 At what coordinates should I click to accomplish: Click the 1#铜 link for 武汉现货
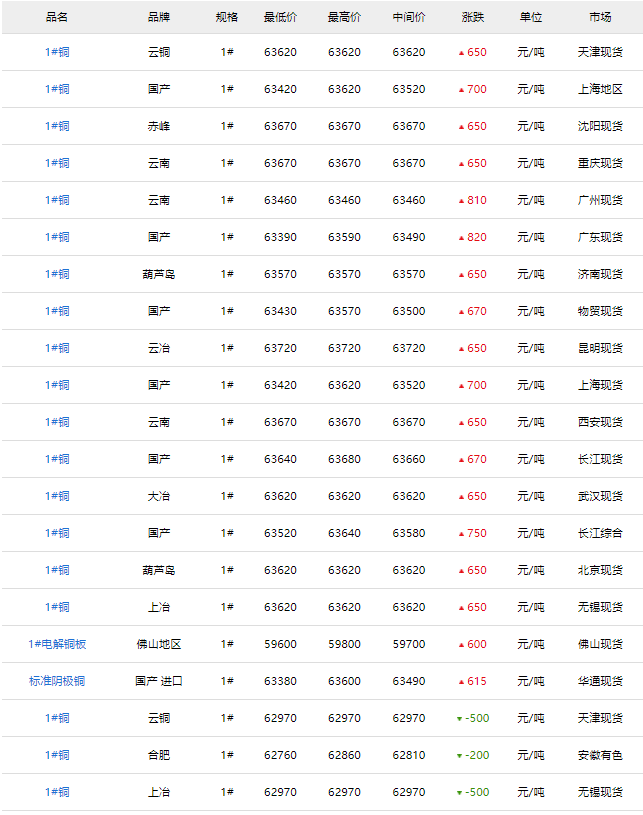click(x=57, y=496)
